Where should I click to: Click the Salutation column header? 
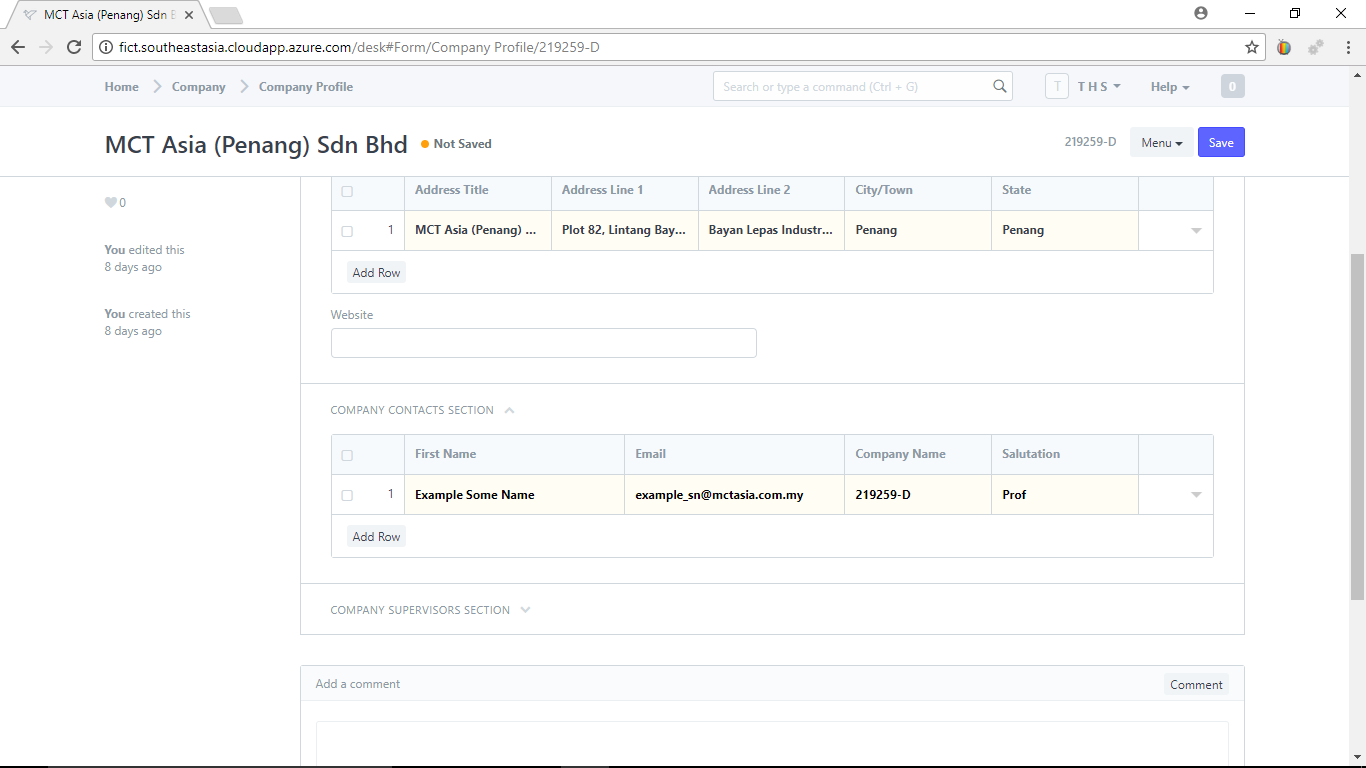(x=1065, y=454)
